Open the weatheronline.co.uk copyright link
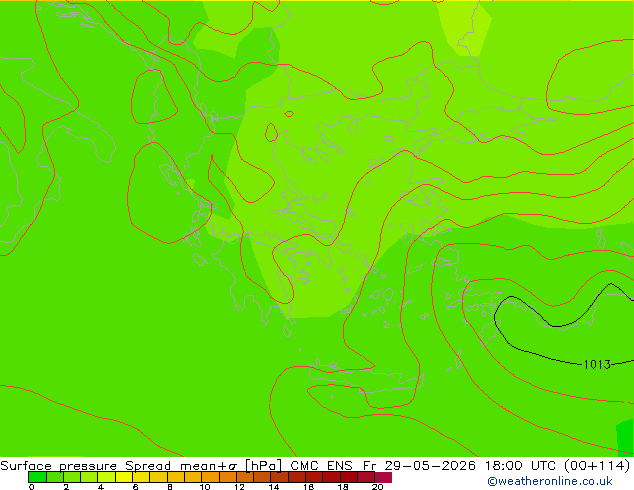Screen dimensions: 634x490 550,481
